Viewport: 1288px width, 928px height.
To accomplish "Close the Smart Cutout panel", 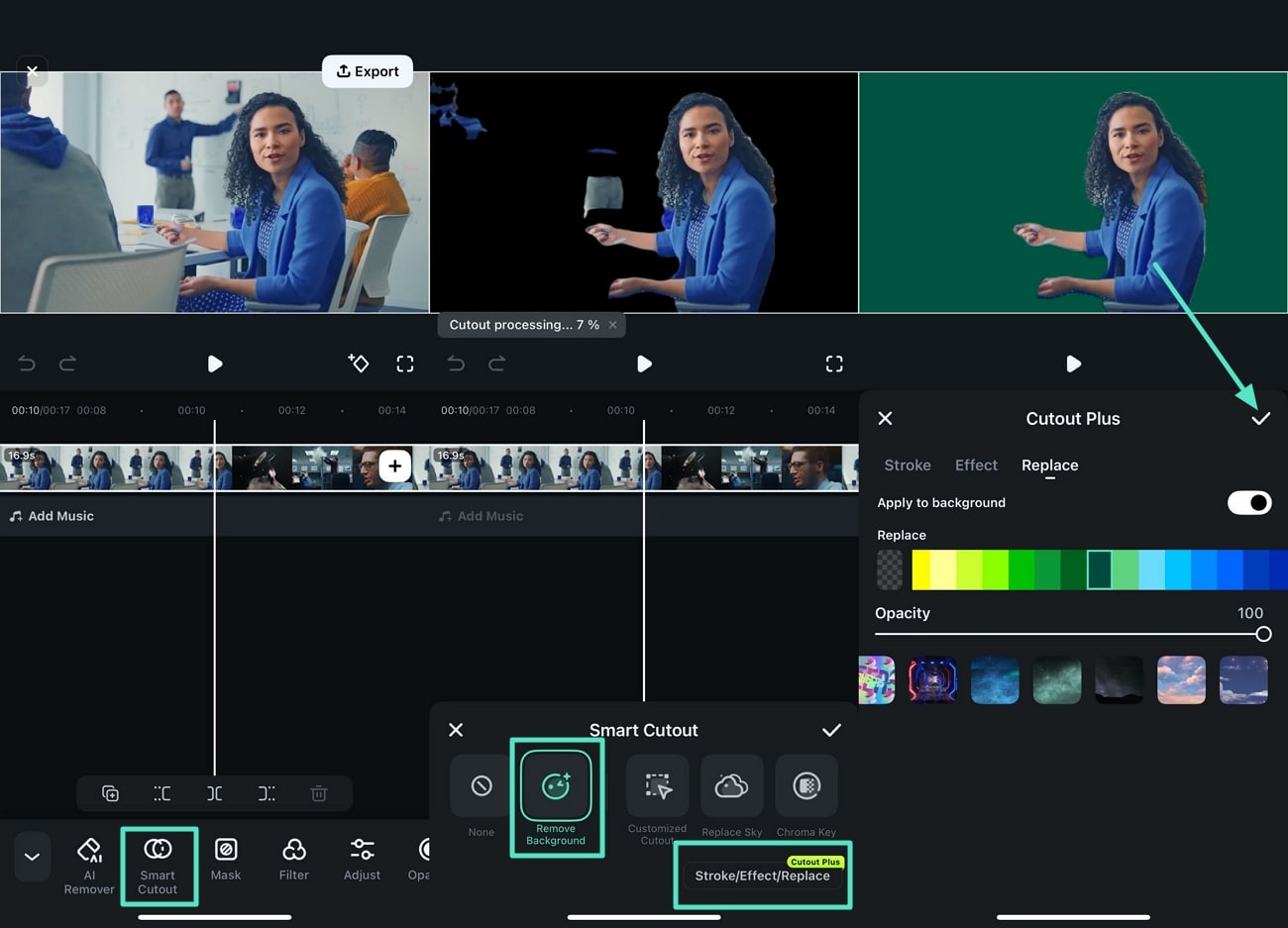I will [456, 730].
